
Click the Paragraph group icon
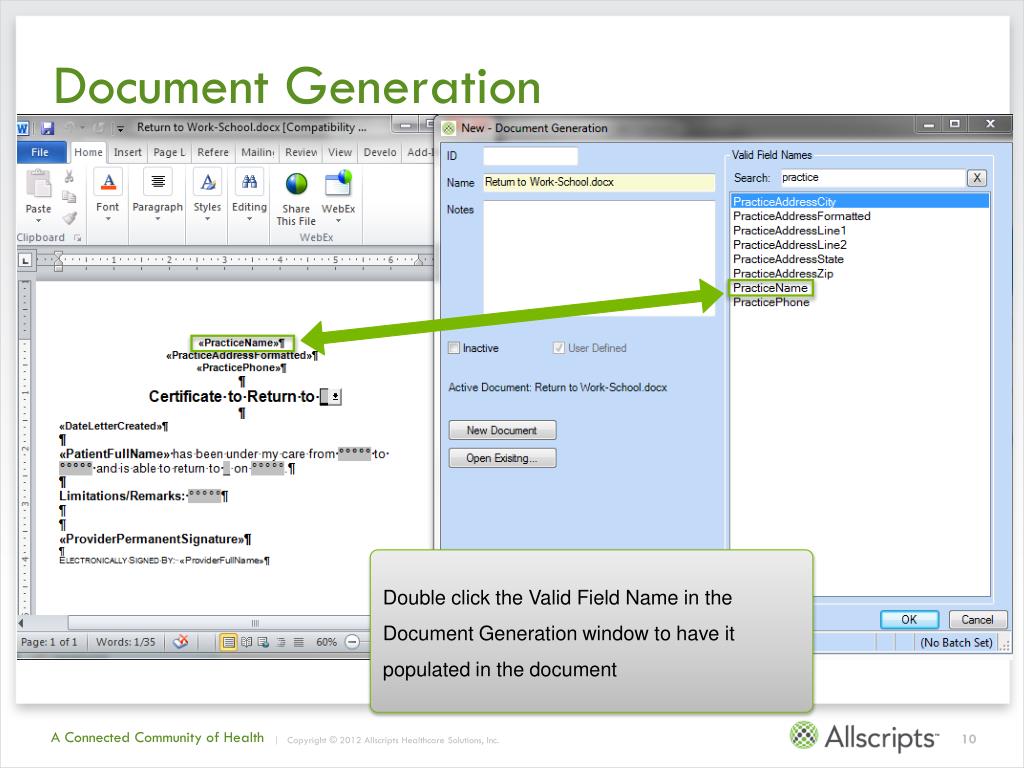pyautogui.click(x=158, y=182)
